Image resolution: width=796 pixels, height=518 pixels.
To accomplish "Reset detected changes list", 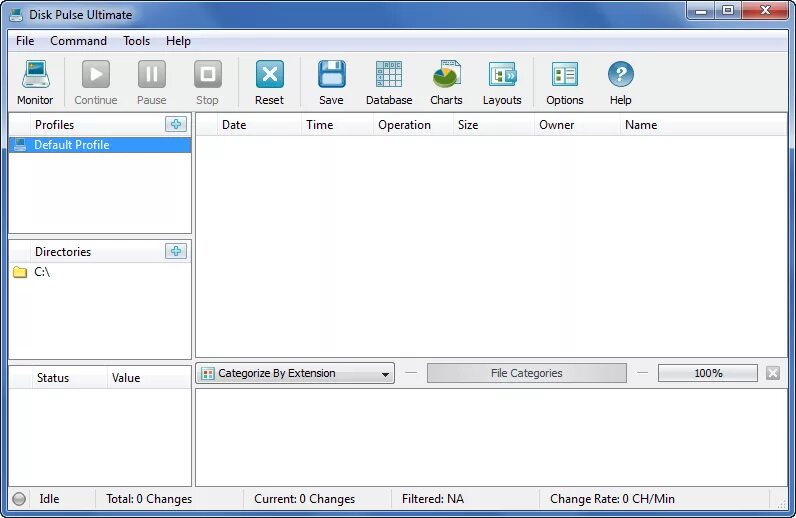I will pos(270,82).
